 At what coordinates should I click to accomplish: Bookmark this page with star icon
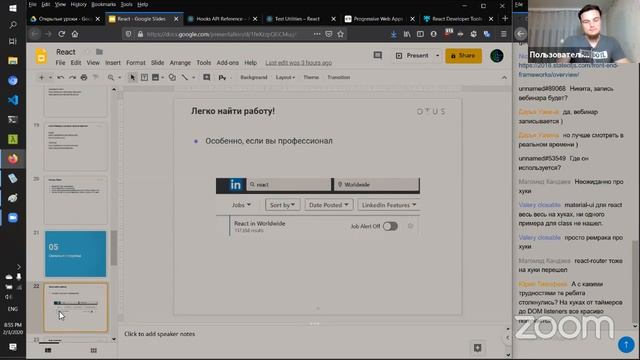341,34
